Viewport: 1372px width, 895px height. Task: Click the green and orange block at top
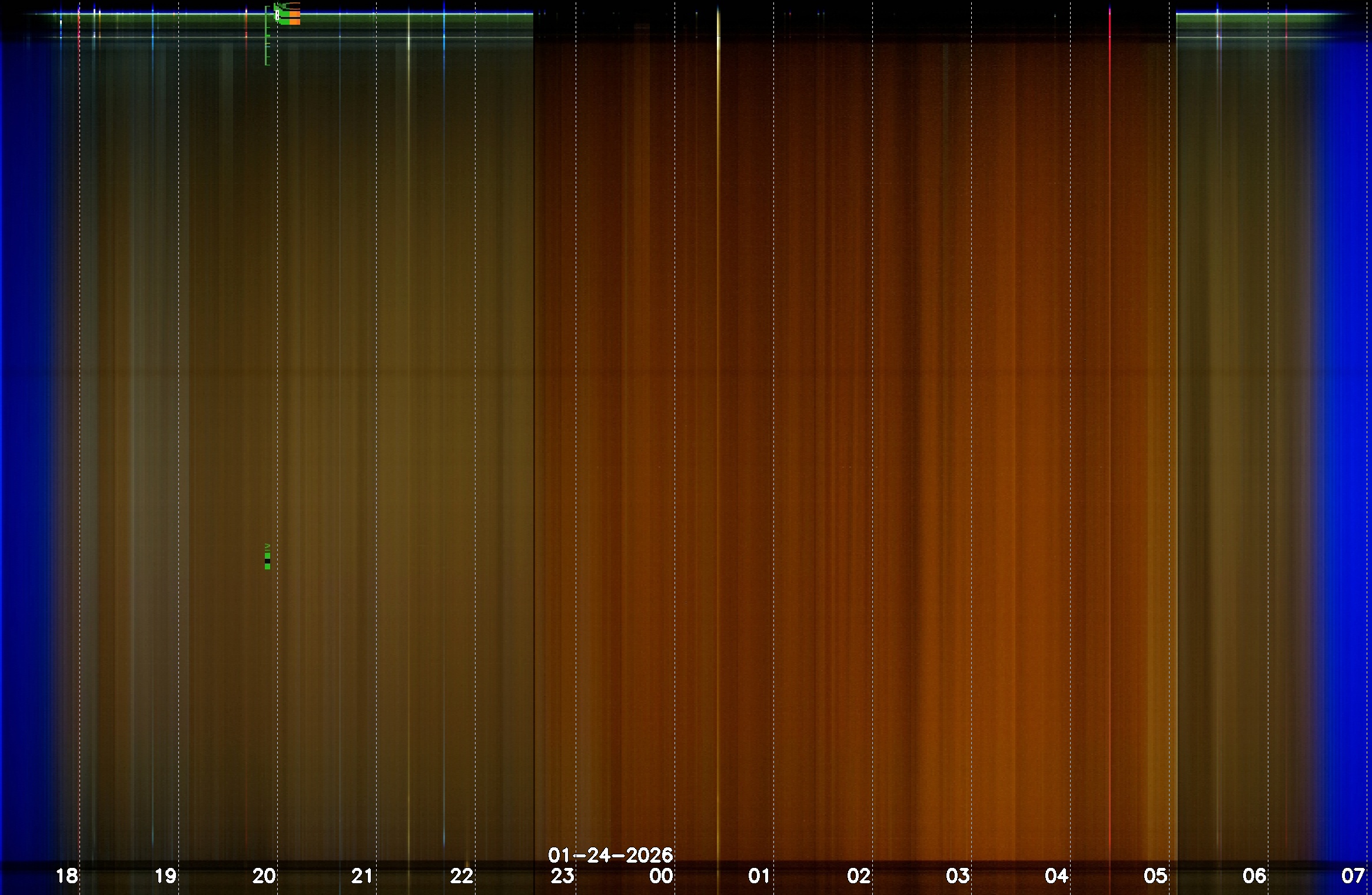click(x=290, y=15)
